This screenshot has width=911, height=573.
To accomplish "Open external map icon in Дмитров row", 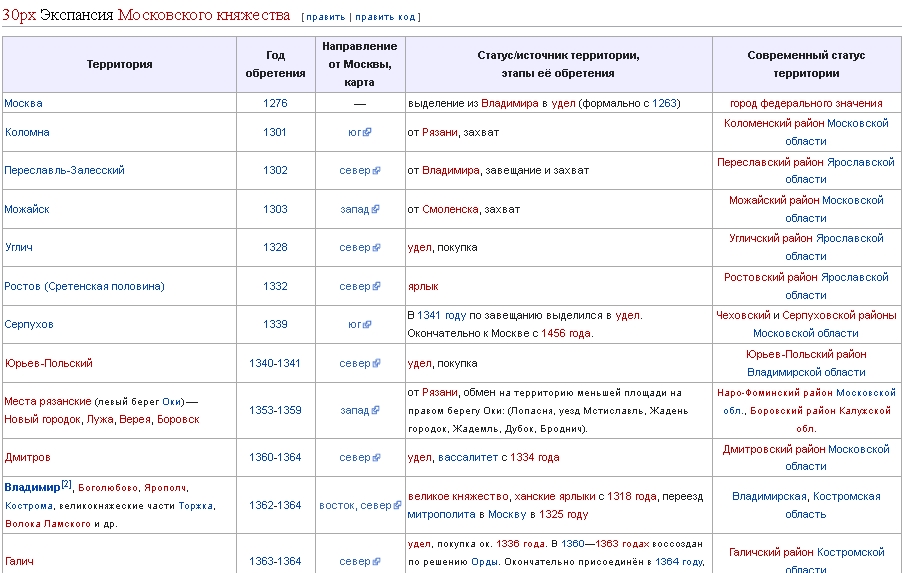I will pos(376,457).
